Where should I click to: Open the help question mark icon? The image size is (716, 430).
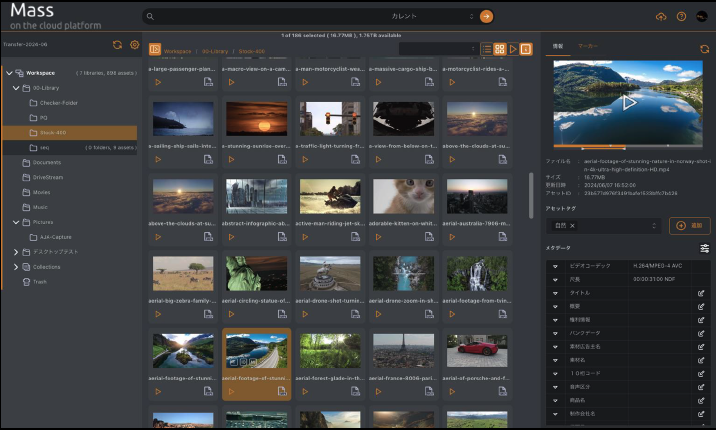(681, 17)
